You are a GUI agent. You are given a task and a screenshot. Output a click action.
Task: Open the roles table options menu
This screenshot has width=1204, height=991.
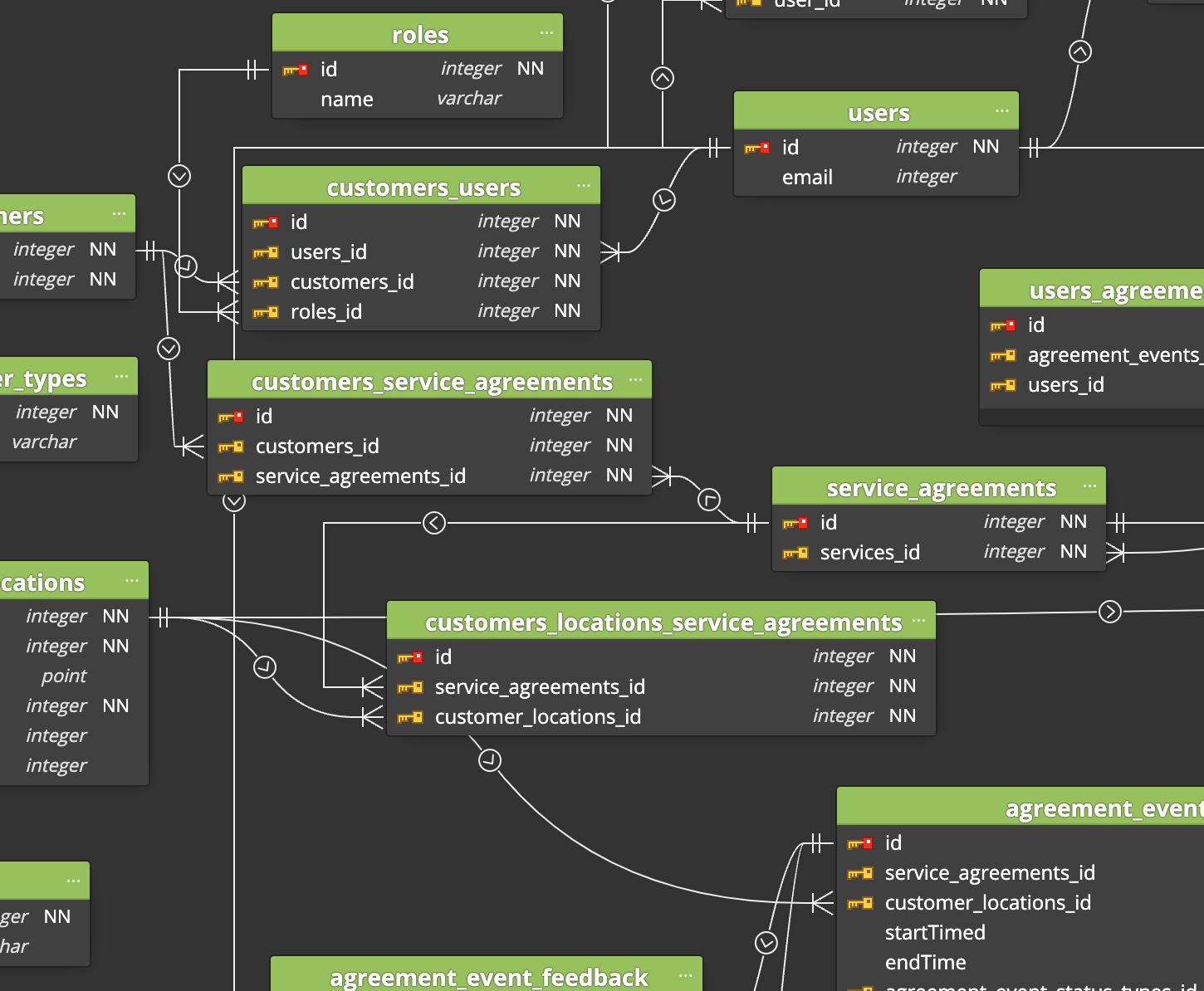click(x=546, y=33)
